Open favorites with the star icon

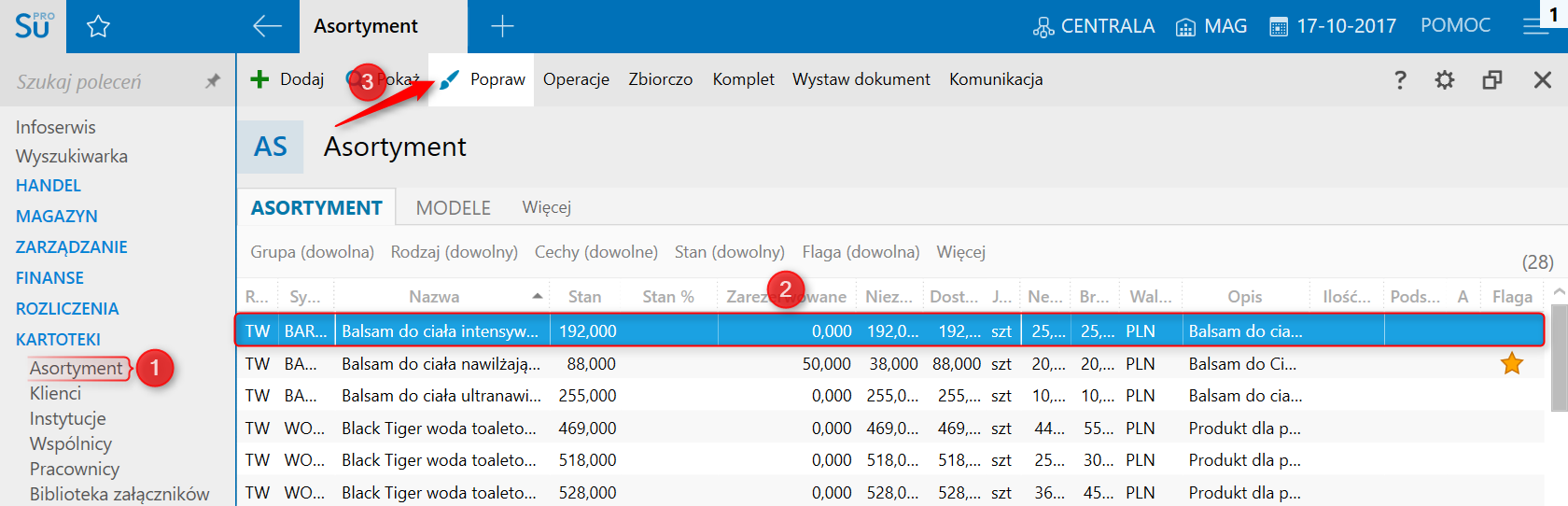(x=98, y=26)
